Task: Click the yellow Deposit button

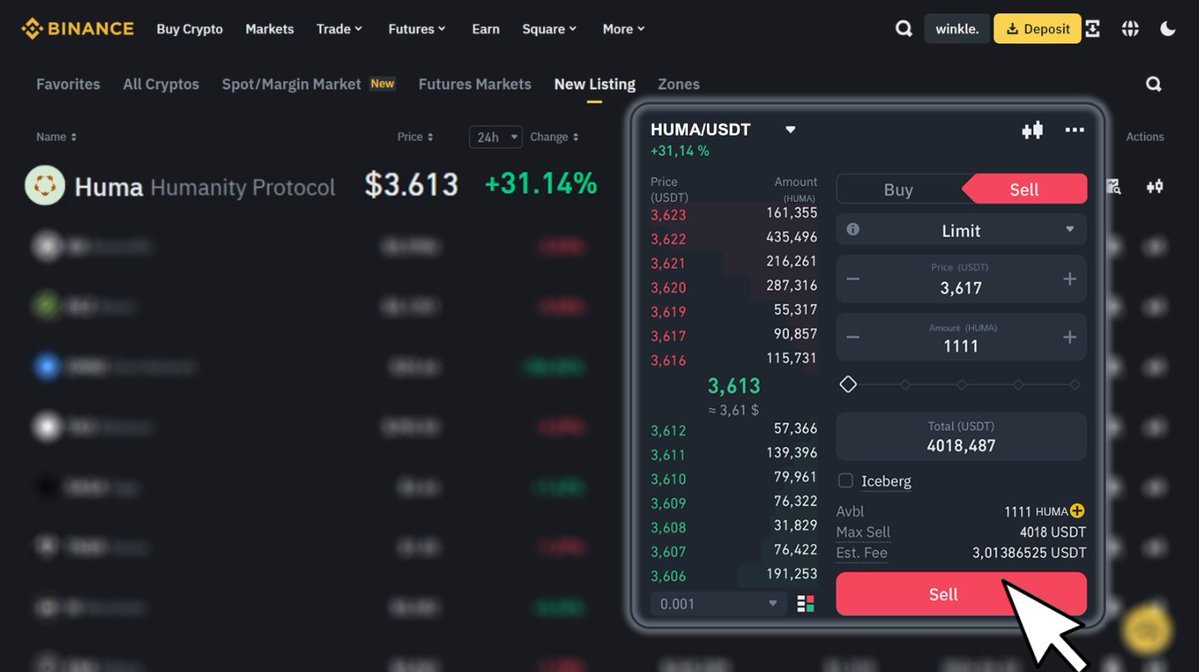Action: (1037, 29)
